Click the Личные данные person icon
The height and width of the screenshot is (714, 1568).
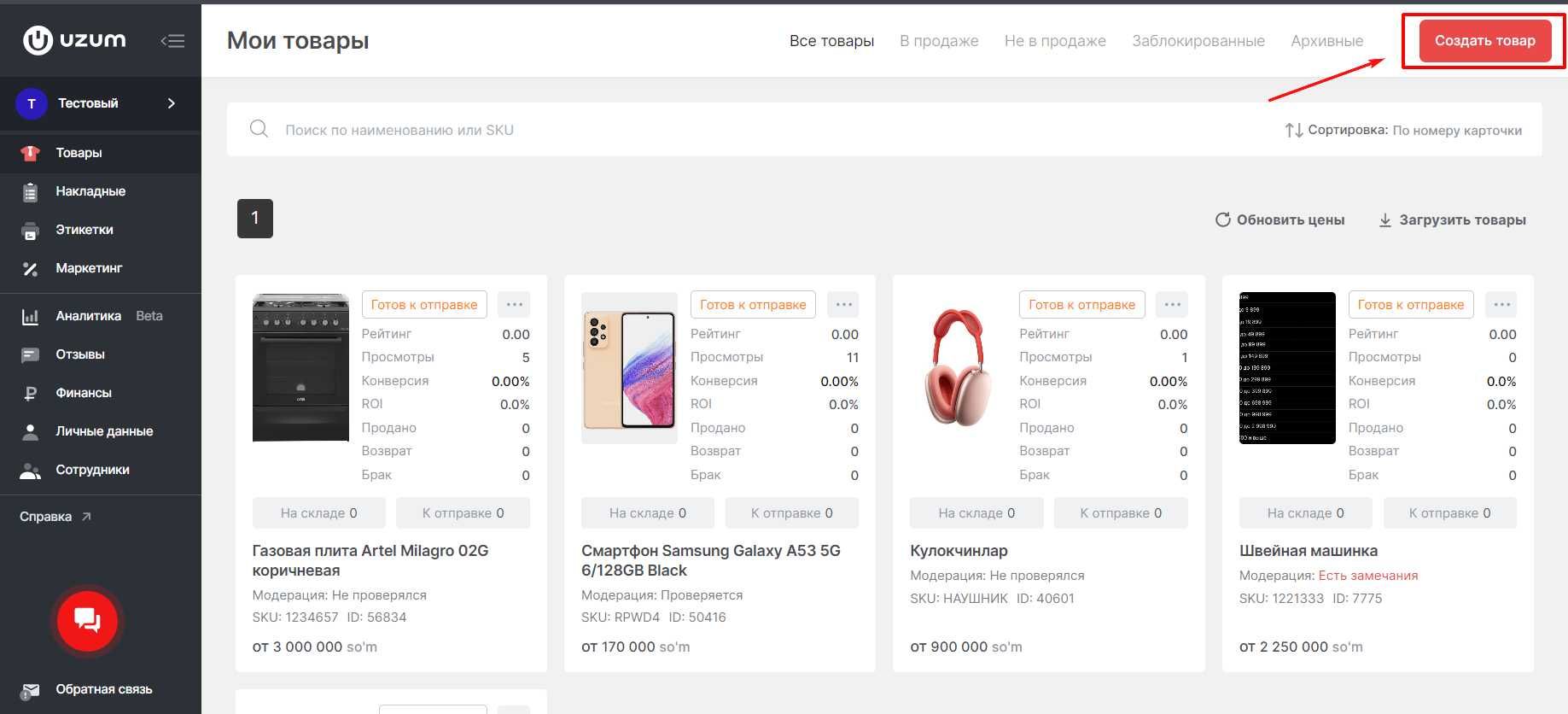30,431
